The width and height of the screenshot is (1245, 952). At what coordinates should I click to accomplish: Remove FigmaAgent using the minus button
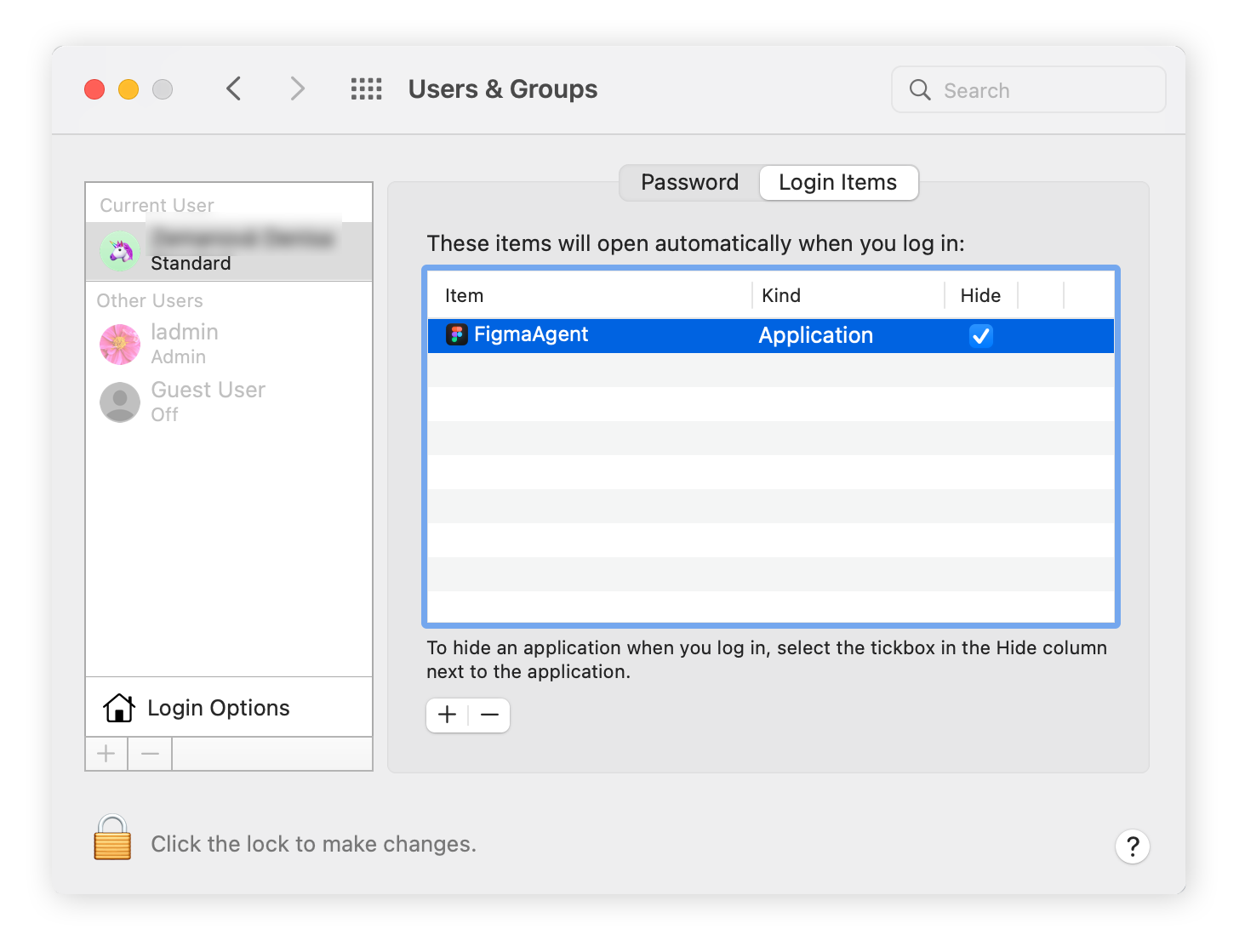tap(488, 715)
